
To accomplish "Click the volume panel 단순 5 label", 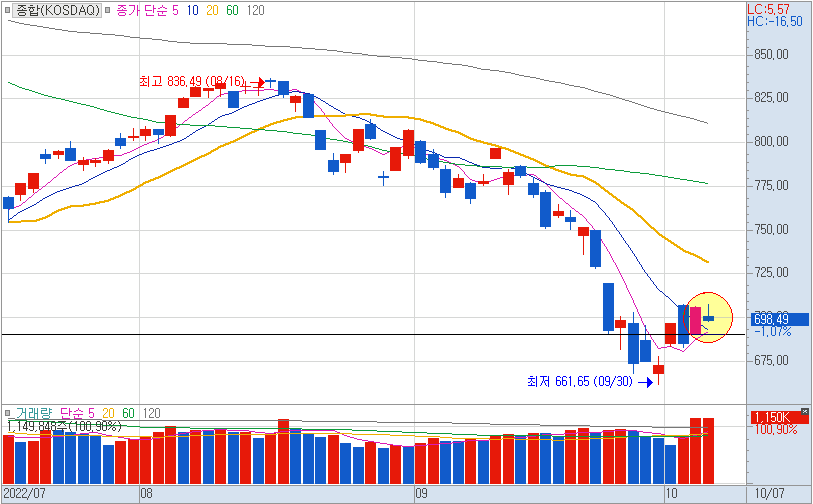I will point(77,413).
